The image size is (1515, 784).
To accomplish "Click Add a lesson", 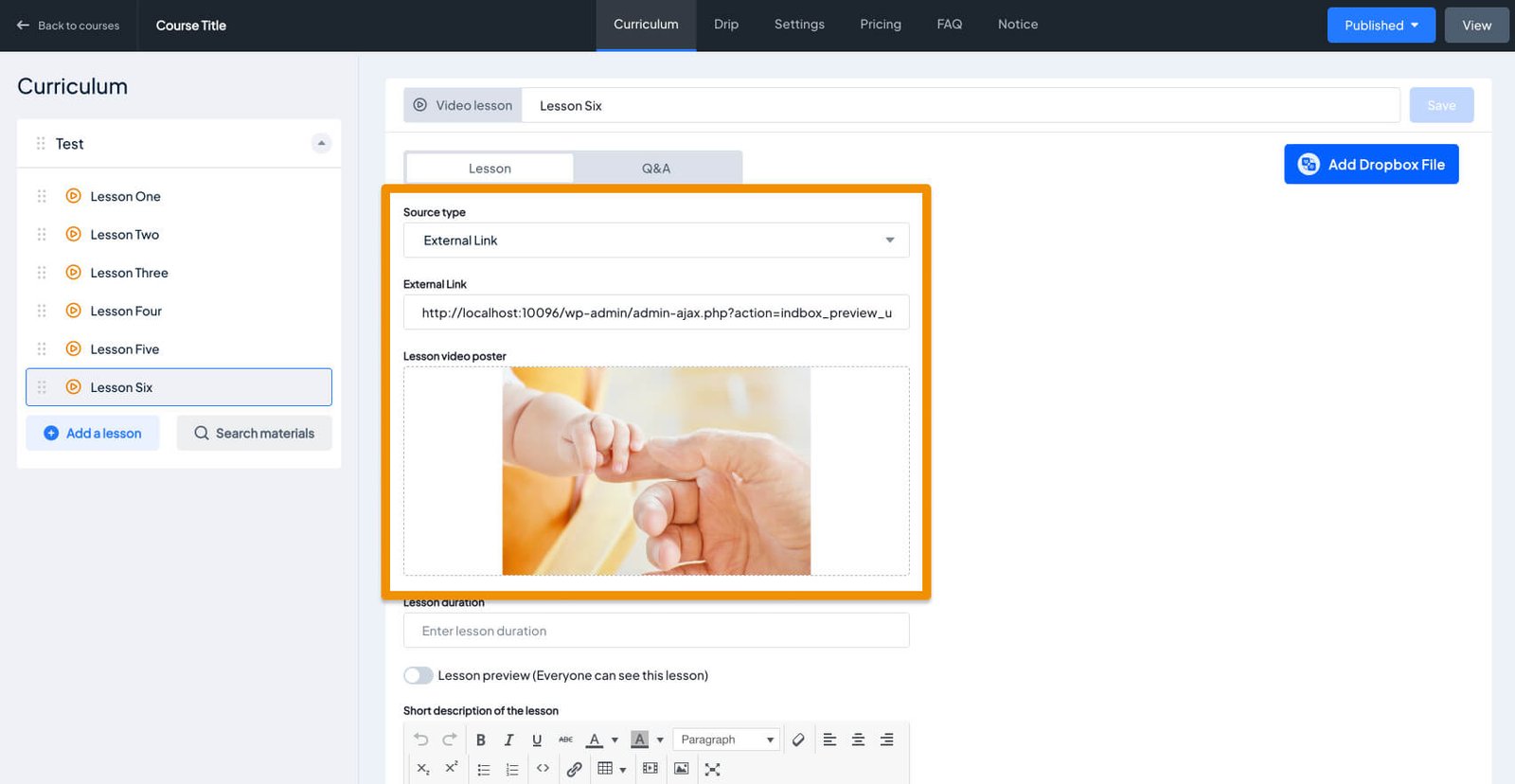I will coord(93,433).
